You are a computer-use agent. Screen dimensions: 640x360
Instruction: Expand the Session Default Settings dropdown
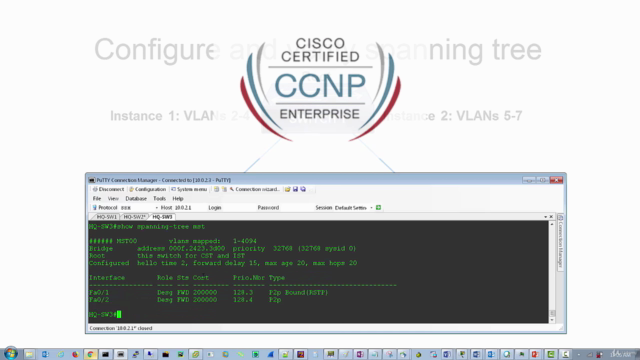pyautogui.click(x=371, y=208)
